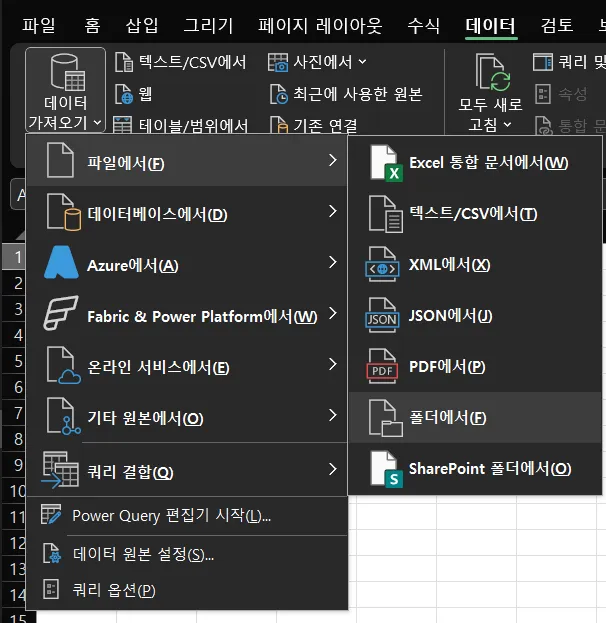Image resolution: width=606 pixels, height=623 pixels.
Task: Expand the 쿼리 결합 submenu arrow
Action: tap(332, 469)
